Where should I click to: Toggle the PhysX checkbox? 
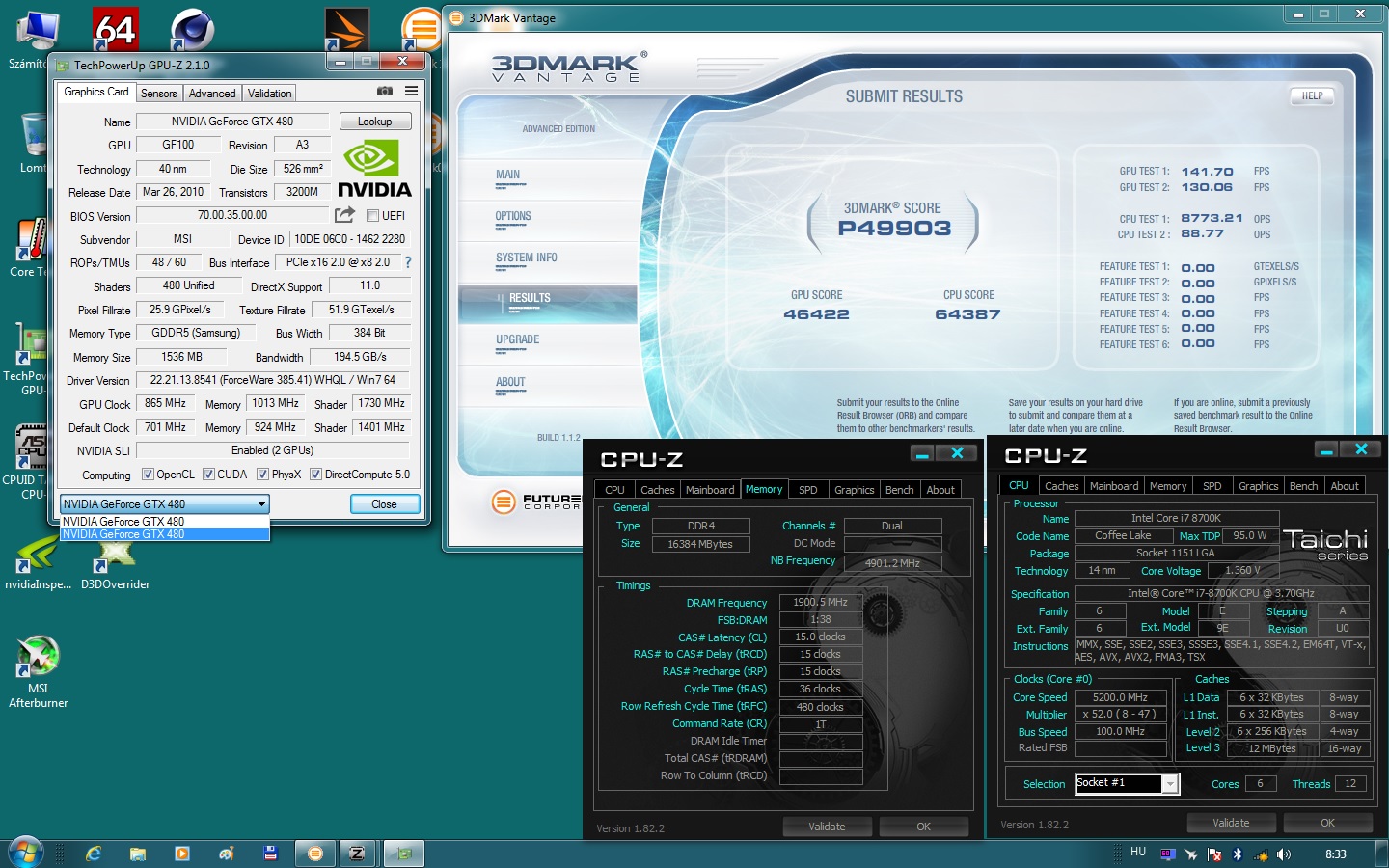pyautogui.click(x=262, y=475)
